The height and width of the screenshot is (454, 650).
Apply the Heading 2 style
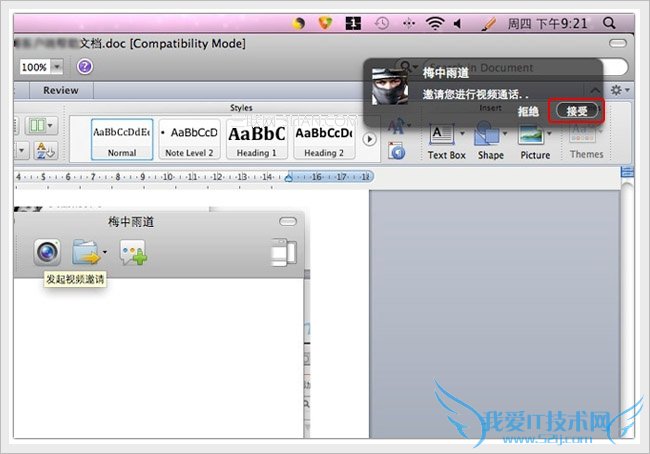pyautogui.click(x=324, y=139)
